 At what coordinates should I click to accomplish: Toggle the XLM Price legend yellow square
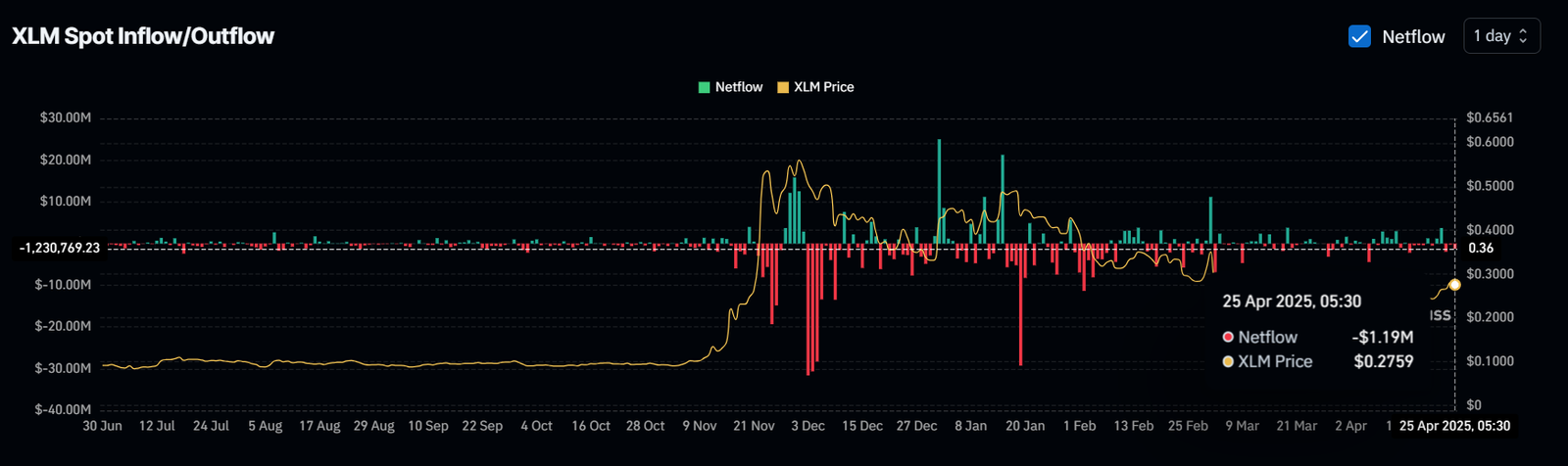click(783, 87)
